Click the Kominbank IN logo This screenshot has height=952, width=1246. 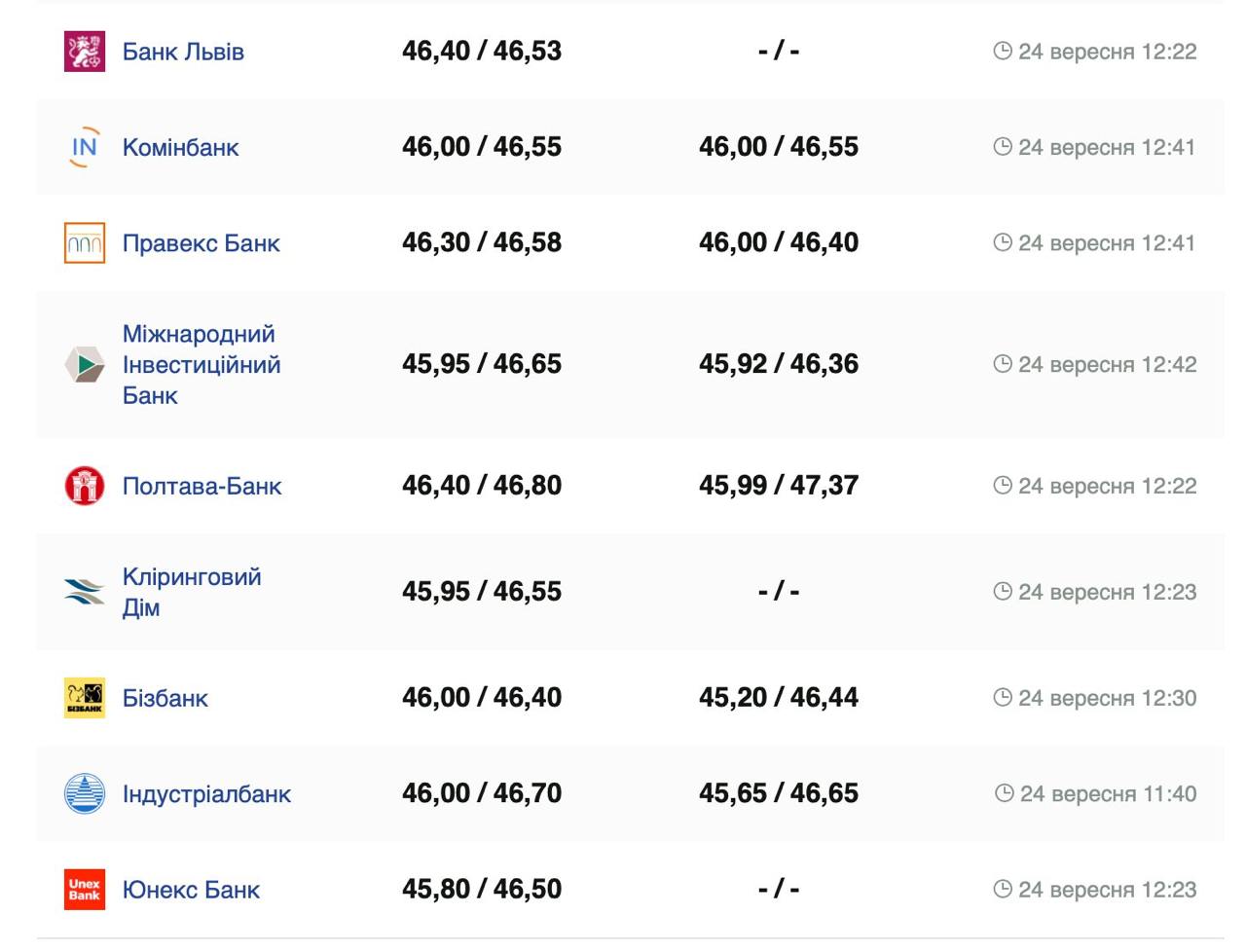[85, 147]
